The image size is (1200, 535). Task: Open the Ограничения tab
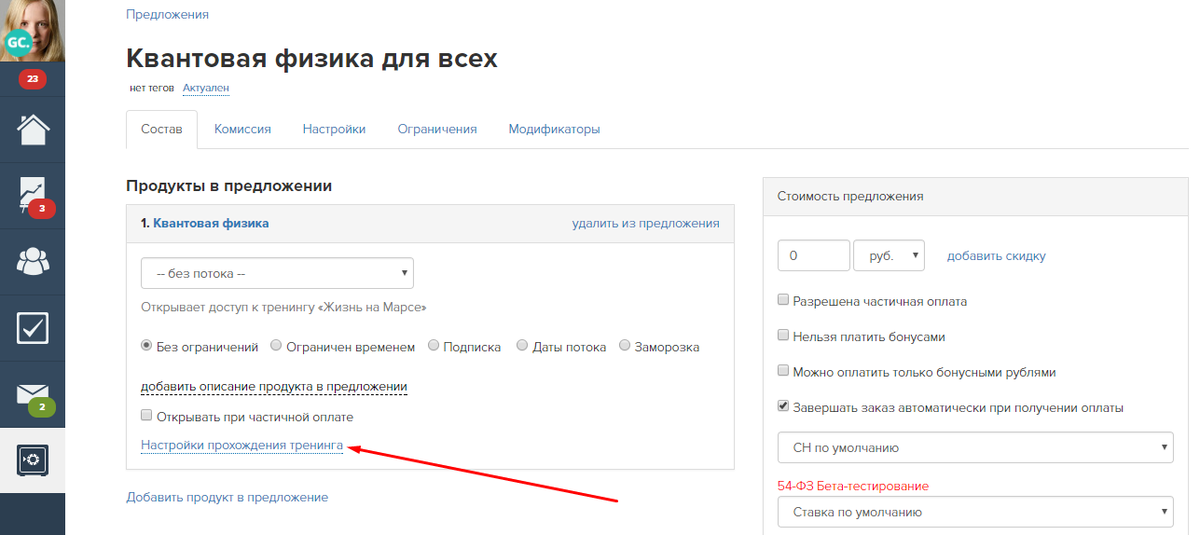[x=437, y=129]
